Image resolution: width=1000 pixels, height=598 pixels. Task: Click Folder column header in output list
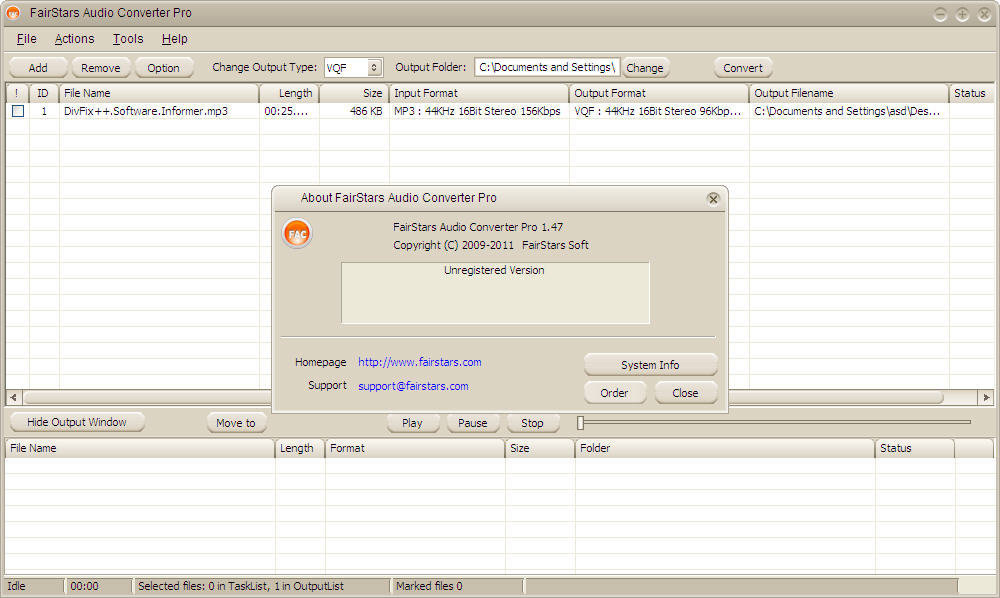pos(724,448)
